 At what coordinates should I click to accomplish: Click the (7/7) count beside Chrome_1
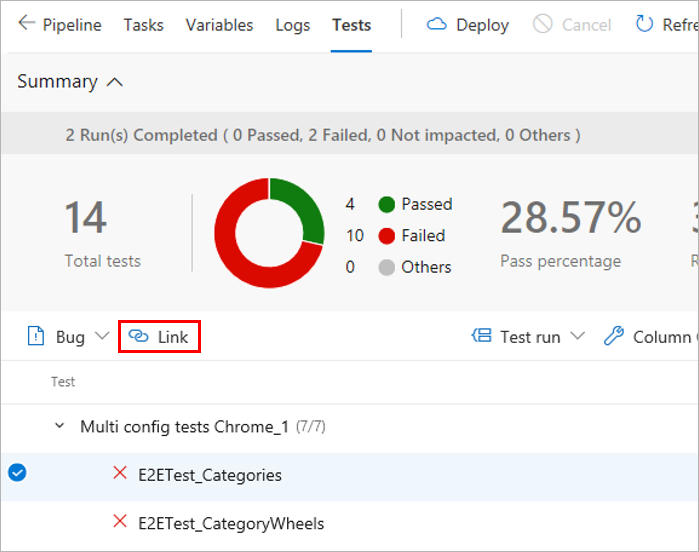[311, 427]
